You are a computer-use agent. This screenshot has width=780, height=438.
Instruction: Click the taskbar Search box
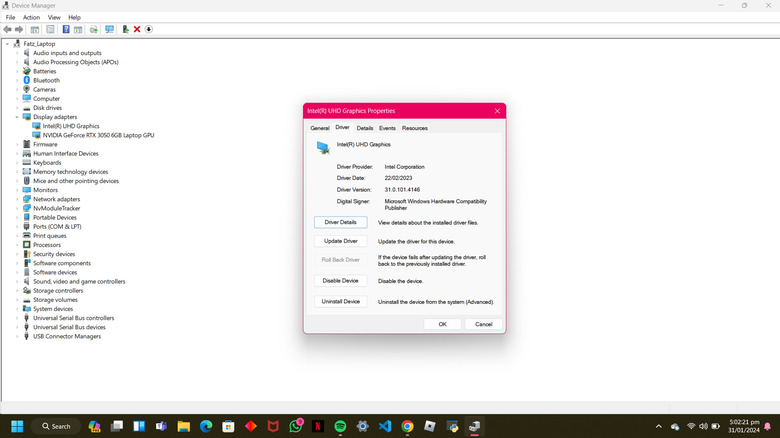coord(56,426)
